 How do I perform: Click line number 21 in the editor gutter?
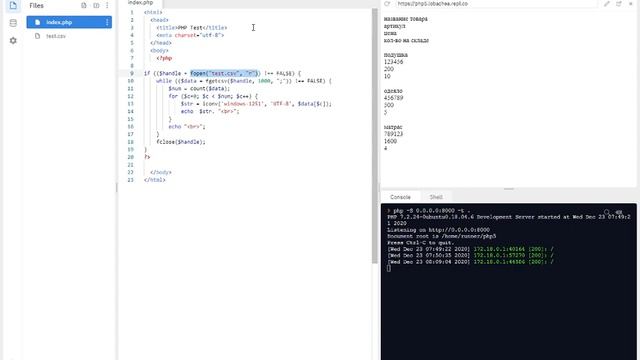pyautogui.click(x=131, y=164)
